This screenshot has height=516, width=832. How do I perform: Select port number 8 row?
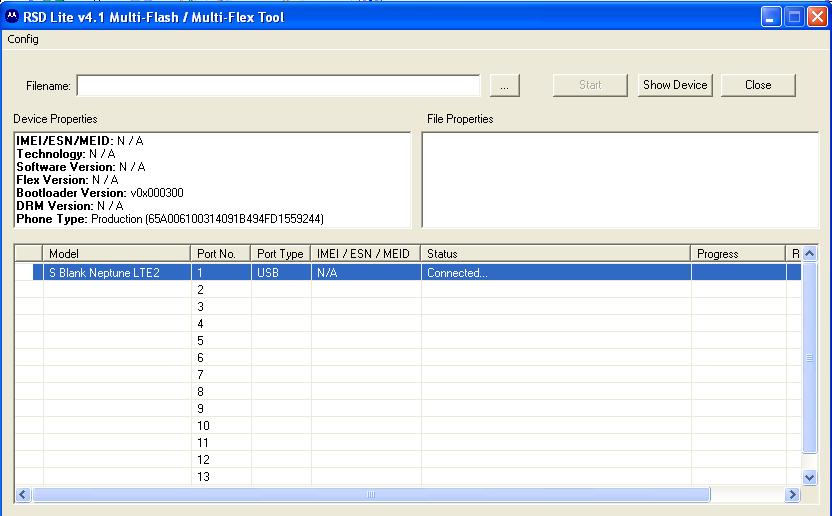click(x=408, y=392)
